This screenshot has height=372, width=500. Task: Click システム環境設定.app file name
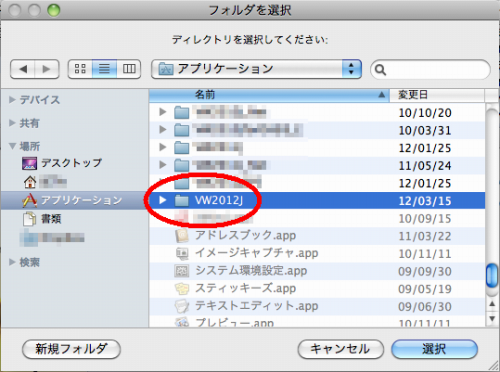(251, 271)
